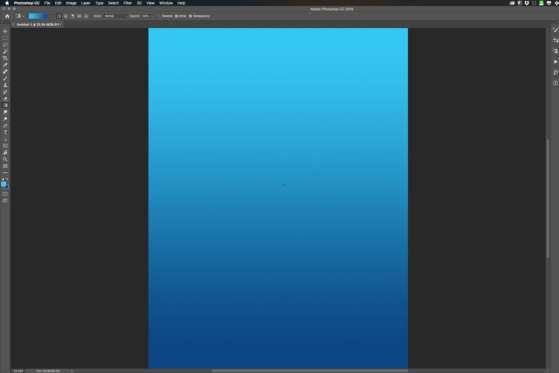The height and width of the screenshot is (373, 559).
Task: Toggle the Reverse gradient checkbox
Action: coord(166,16)
